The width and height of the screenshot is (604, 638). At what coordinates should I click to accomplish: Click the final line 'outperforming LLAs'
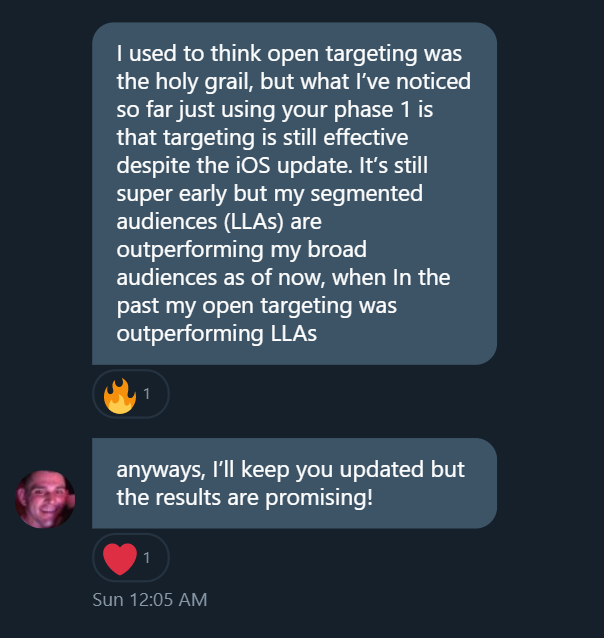tap(217, 334)
